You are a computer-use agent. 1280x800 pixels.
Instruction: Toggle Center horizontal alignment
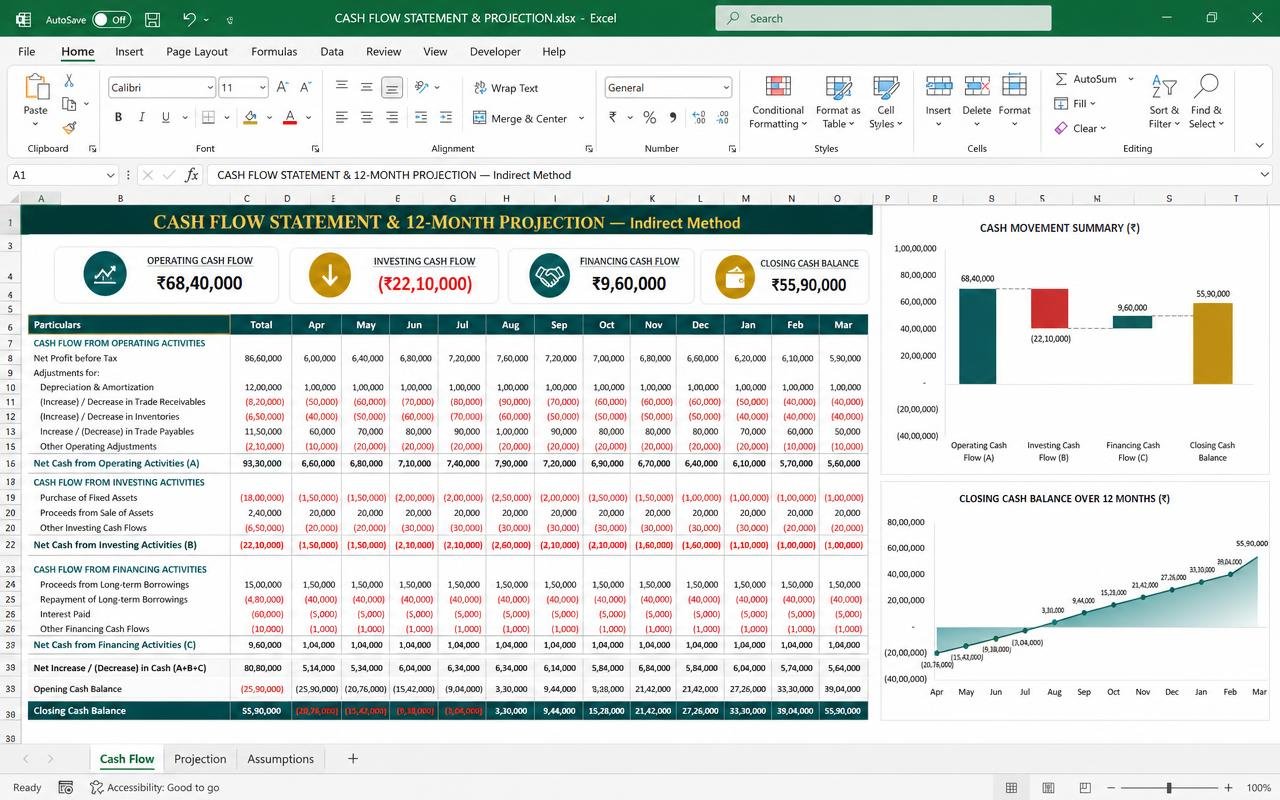point(367,118)
